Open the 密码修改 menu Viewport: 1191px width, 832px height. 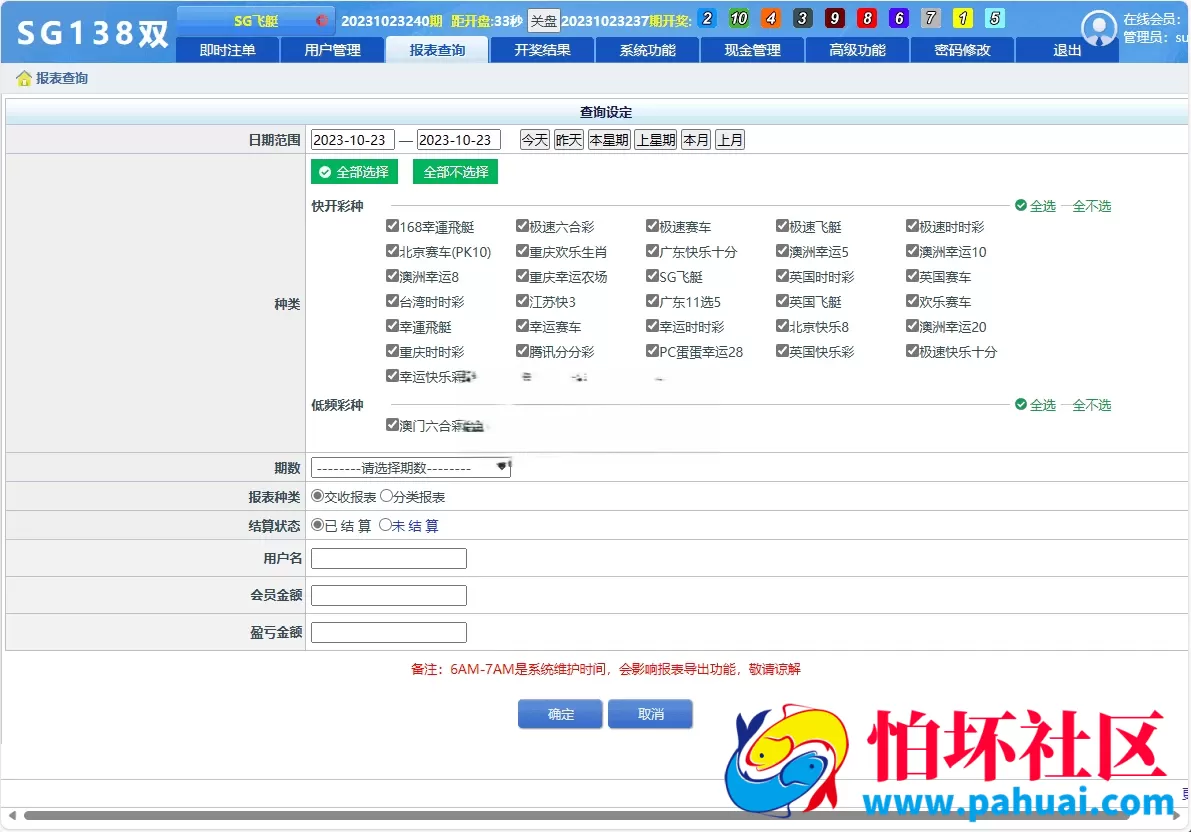[x=962, y=50]
